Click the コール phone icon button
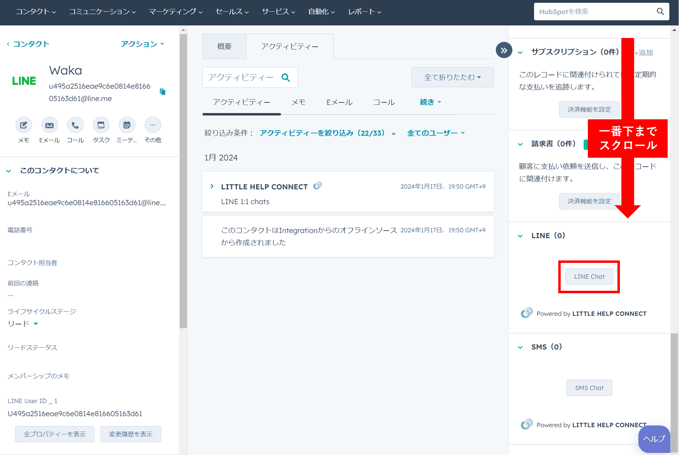Viewport: 679px width, 455px height. [x=75, y=126]
